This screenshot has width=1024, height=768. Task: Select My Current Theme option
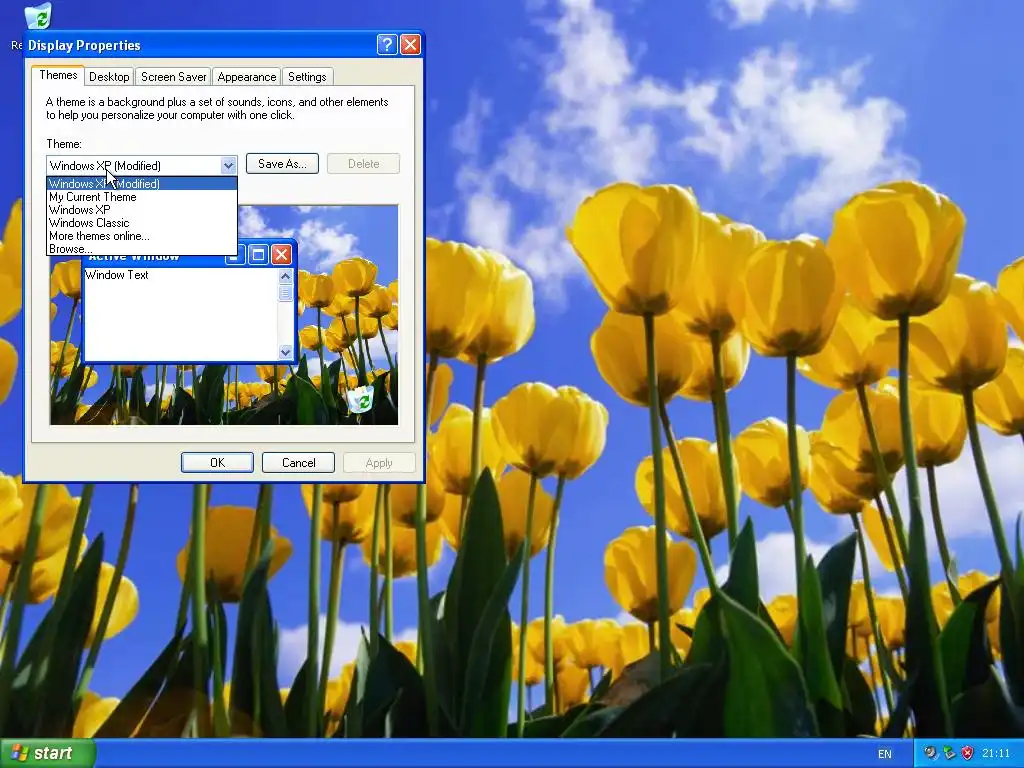142,197
